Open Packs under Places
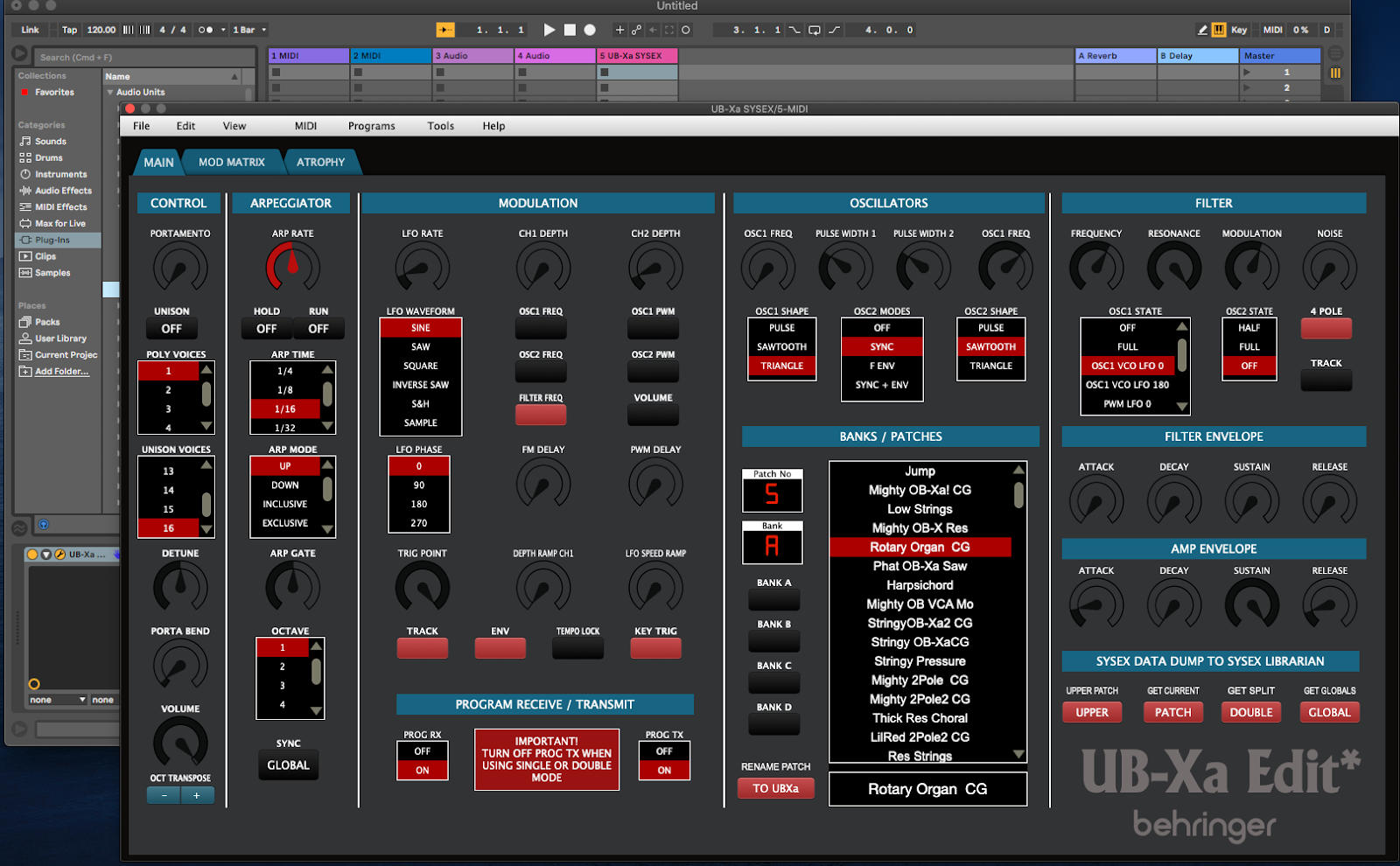Viewport: 1400px width, 866px height. point(47,322)
